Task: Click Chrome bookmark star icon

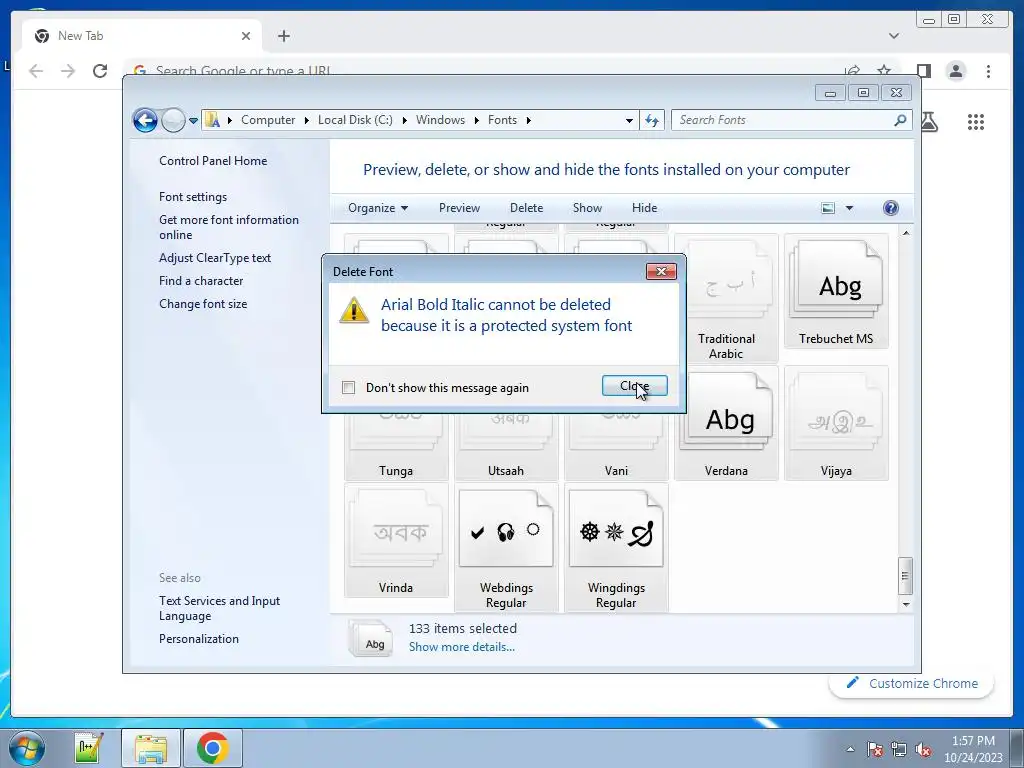Action: click(x=884, y=71)
